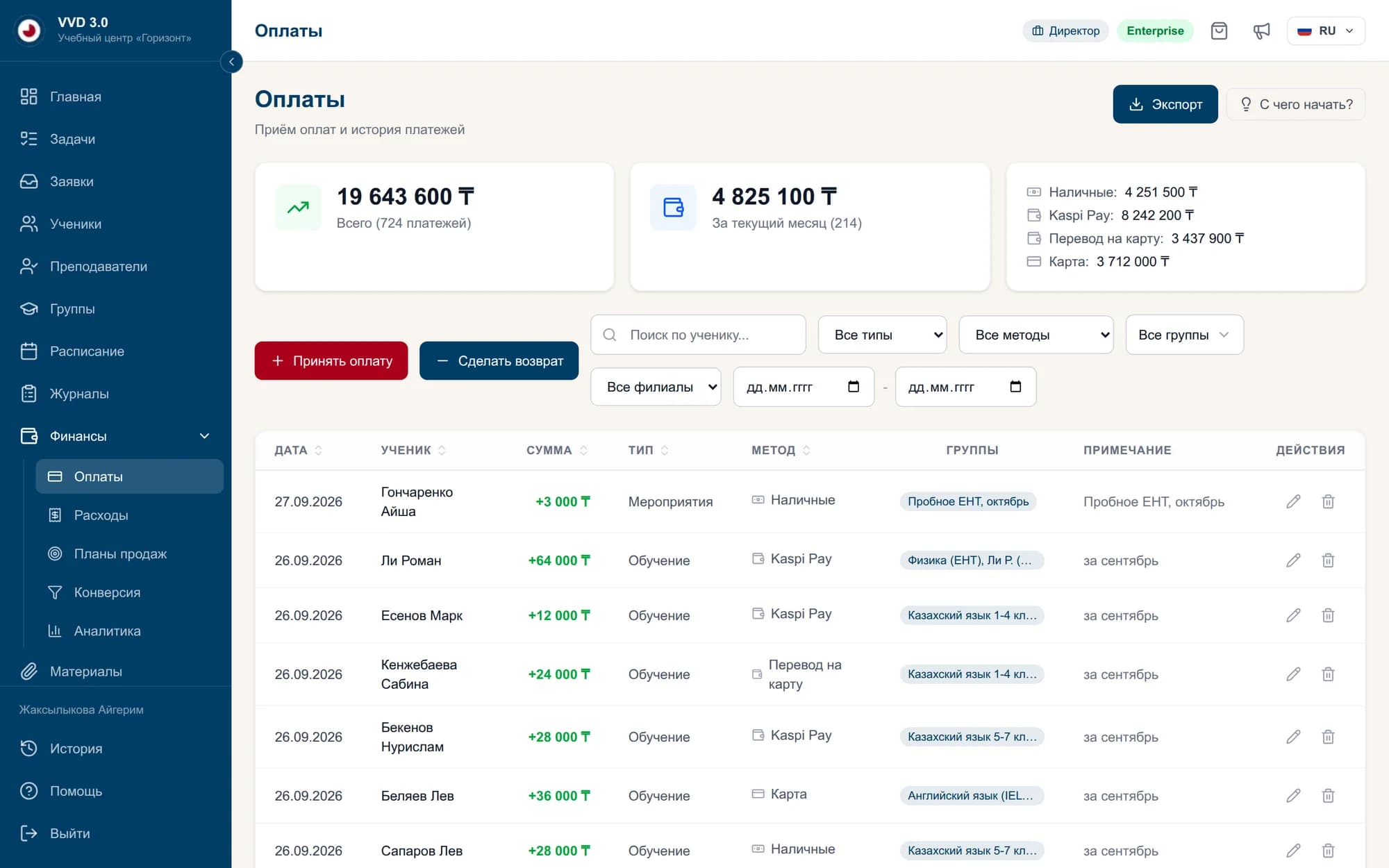Open calendar picker on end date field

1015,387
